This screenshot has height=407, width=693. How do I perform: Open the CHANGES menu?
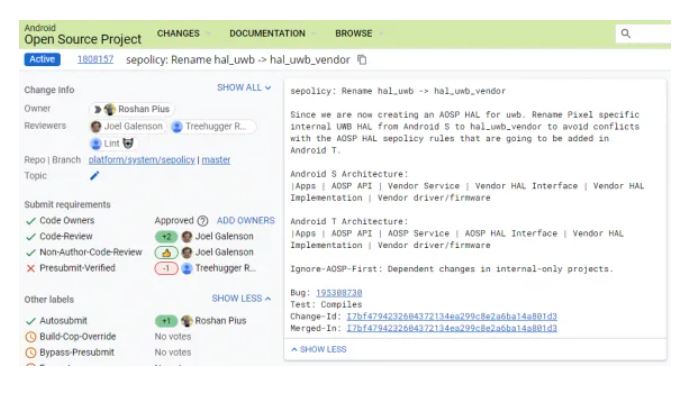[x=183, y=34]
